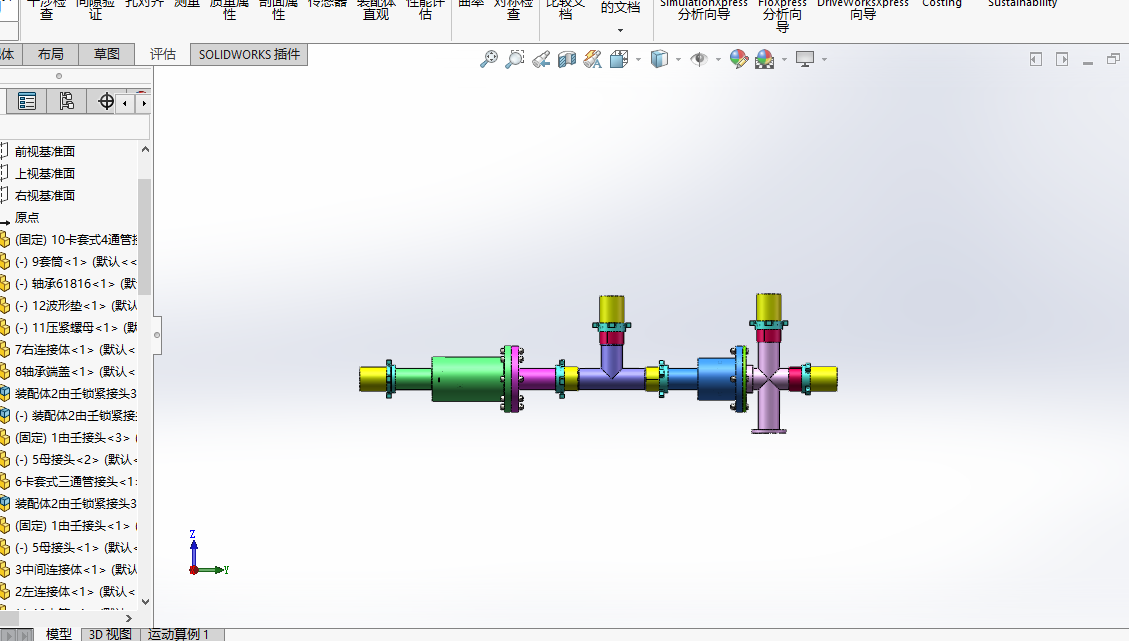The width and height of the screenshot is (1129, 641).
Task: Select 上视基准面 in the feature tree
Action: [x=45, y=174]
